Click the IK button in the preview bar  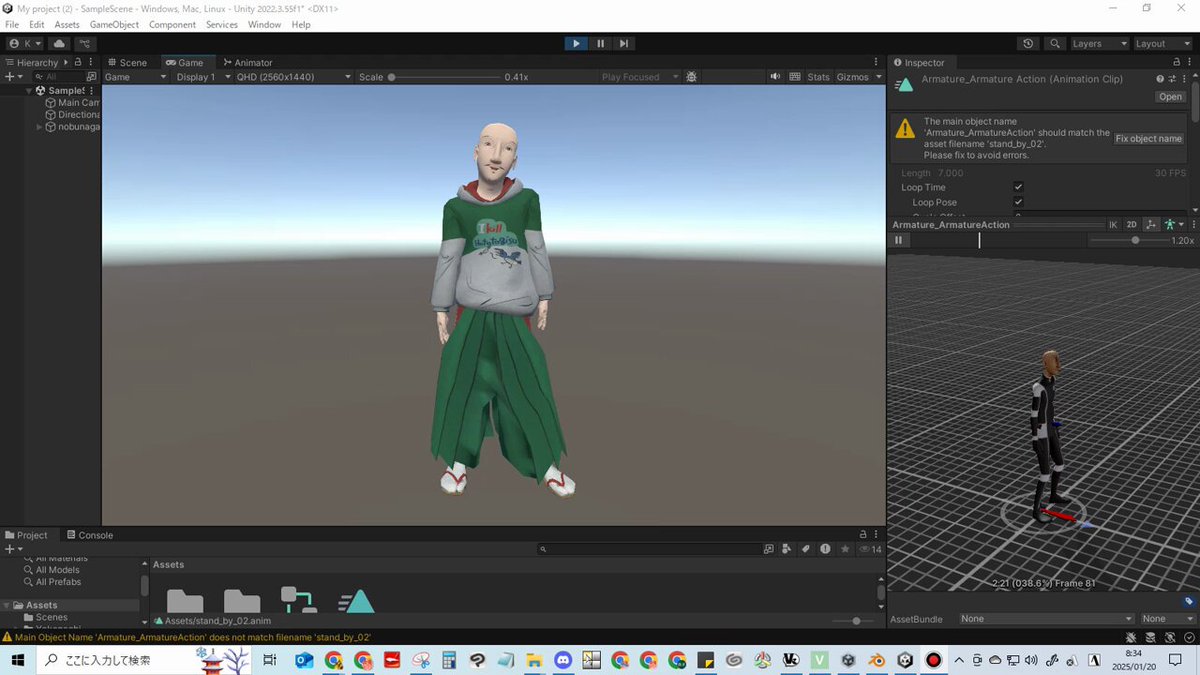pyautogui.click(x=1113, y=224)
